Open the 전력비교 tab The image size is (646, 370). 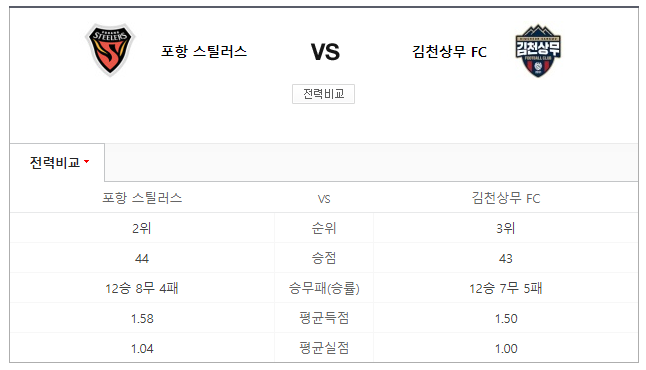57,162
